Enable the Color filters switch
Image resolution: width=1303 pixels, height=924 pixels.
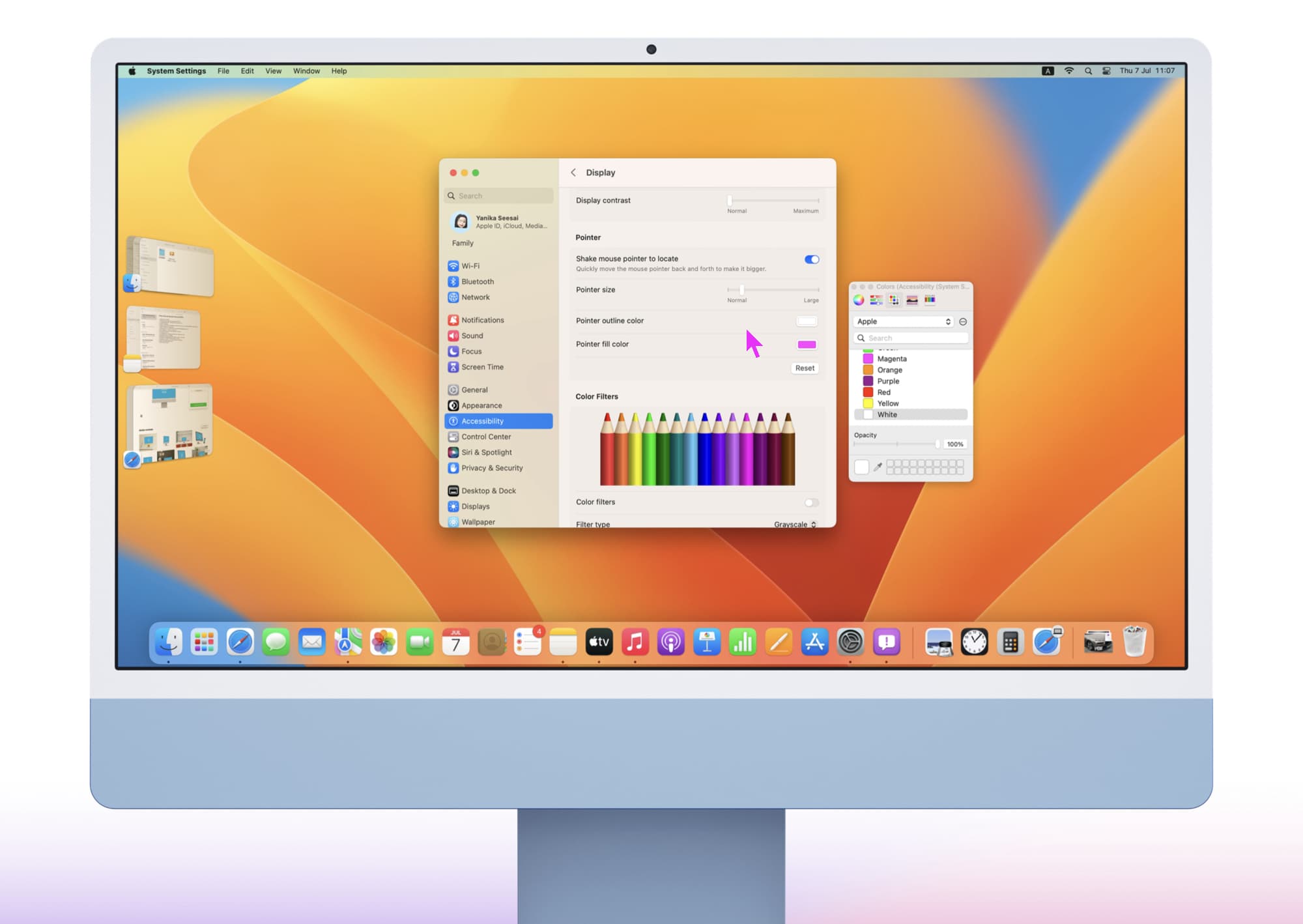click(811, 502)
